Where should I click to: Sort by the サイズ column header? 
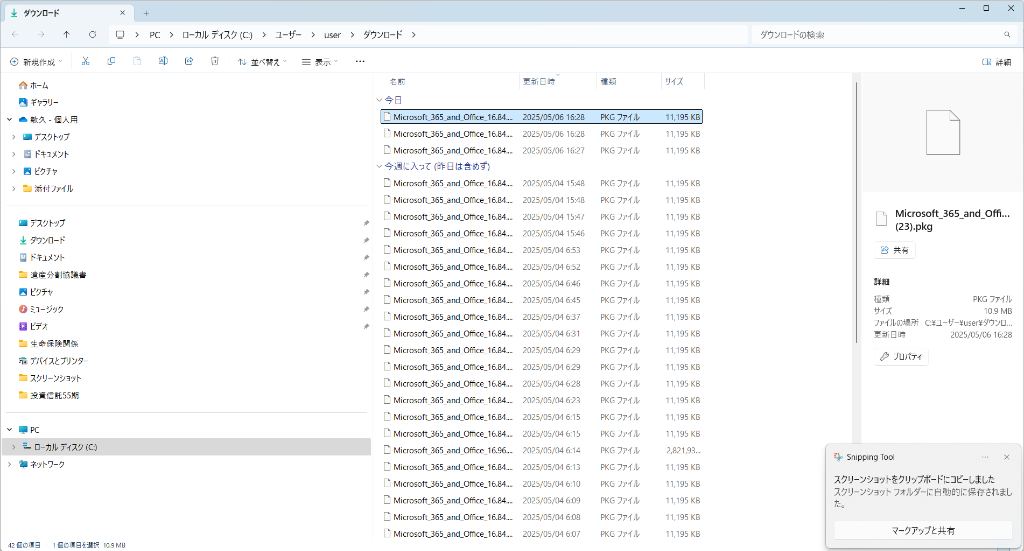(x=674, y=82)
